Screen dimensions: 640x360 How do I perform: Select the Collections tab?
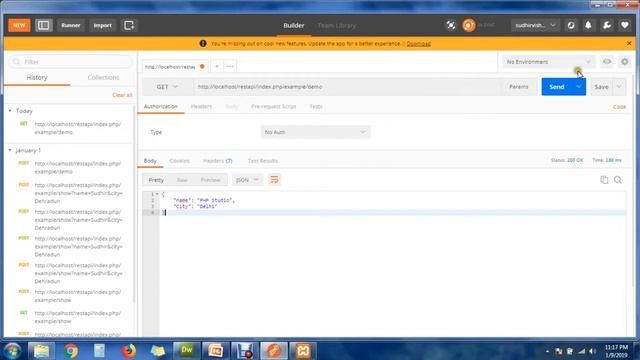(103, 78)
